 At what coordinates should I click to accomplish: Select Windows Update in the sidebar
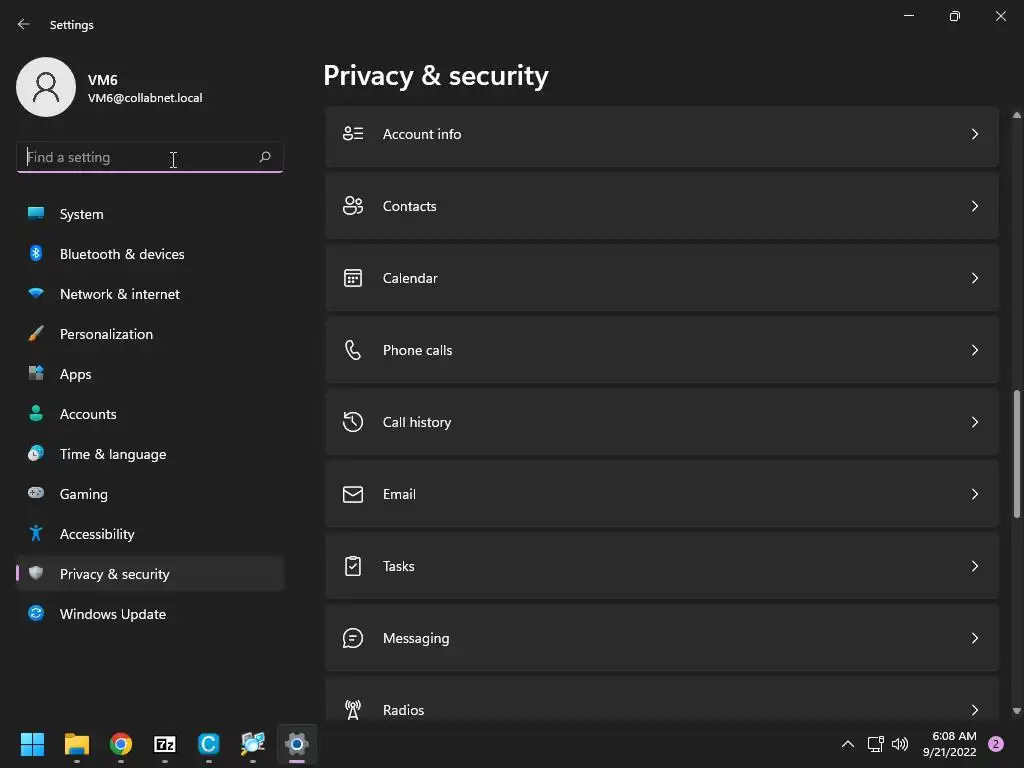tap(112, 614)
